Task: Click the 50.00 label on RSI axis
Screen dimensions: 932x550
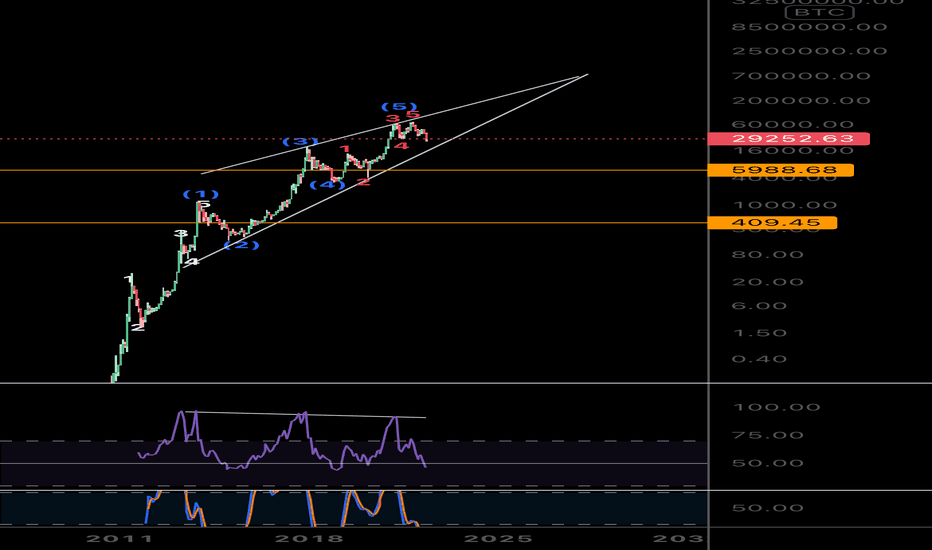Action: point(768,463)
